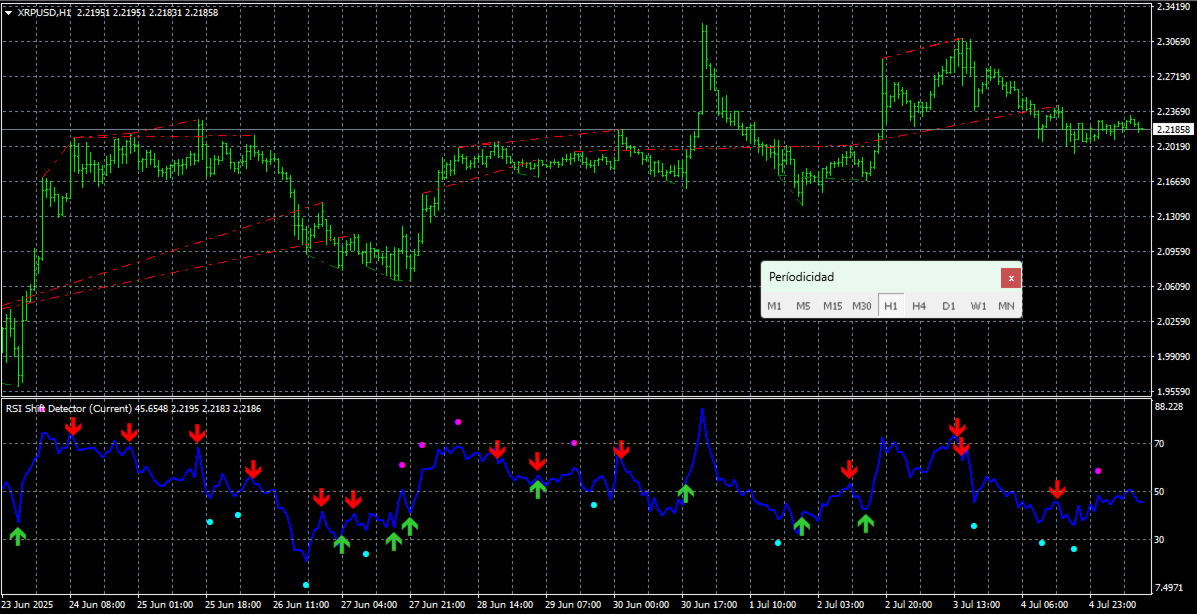The width and height of the screenshot is (1197, 614).
Task: Click the 25 Jun 01:00 time label
Action: click(166, 604)
